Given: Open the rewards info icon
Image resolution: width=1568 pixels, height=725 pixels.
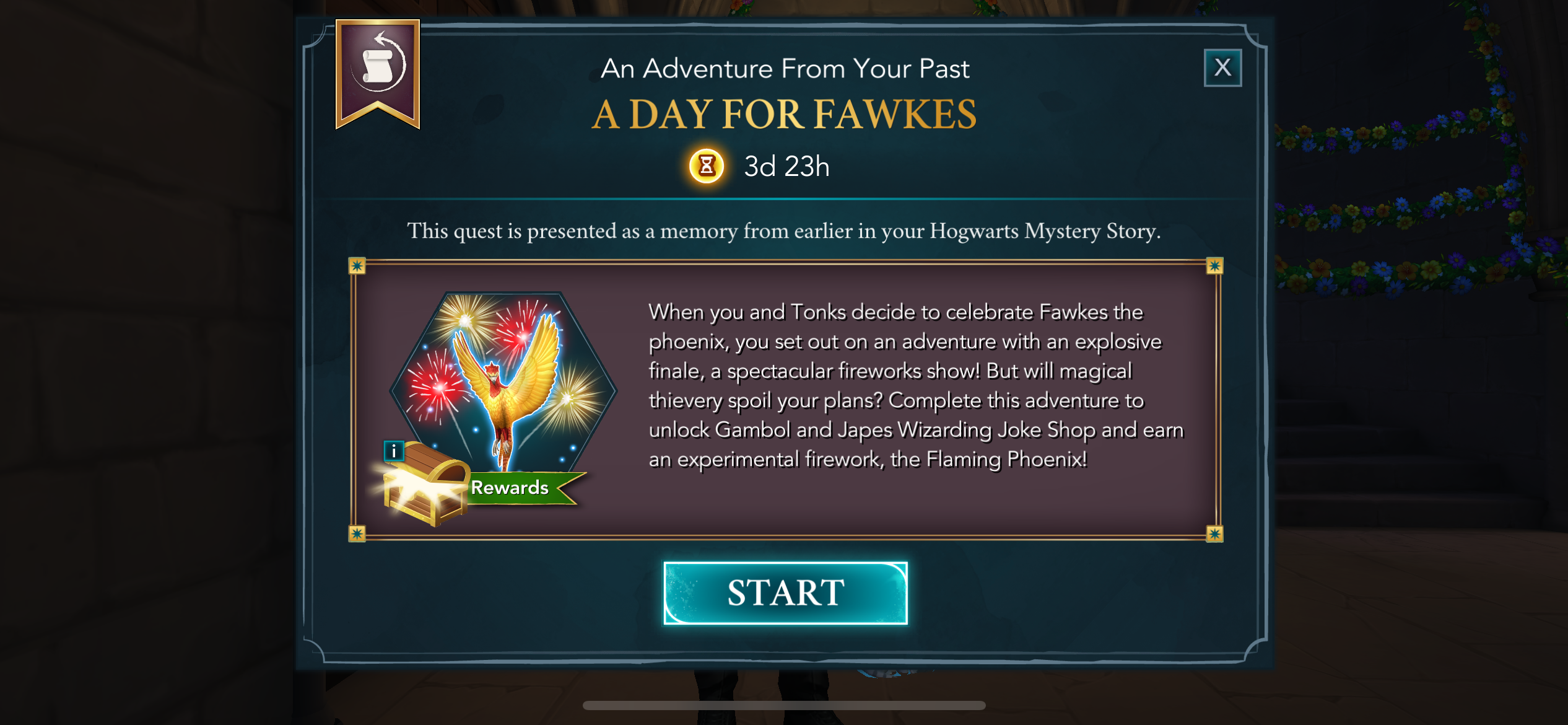Looking at the screenshot, I should click(x=394, y=451).
